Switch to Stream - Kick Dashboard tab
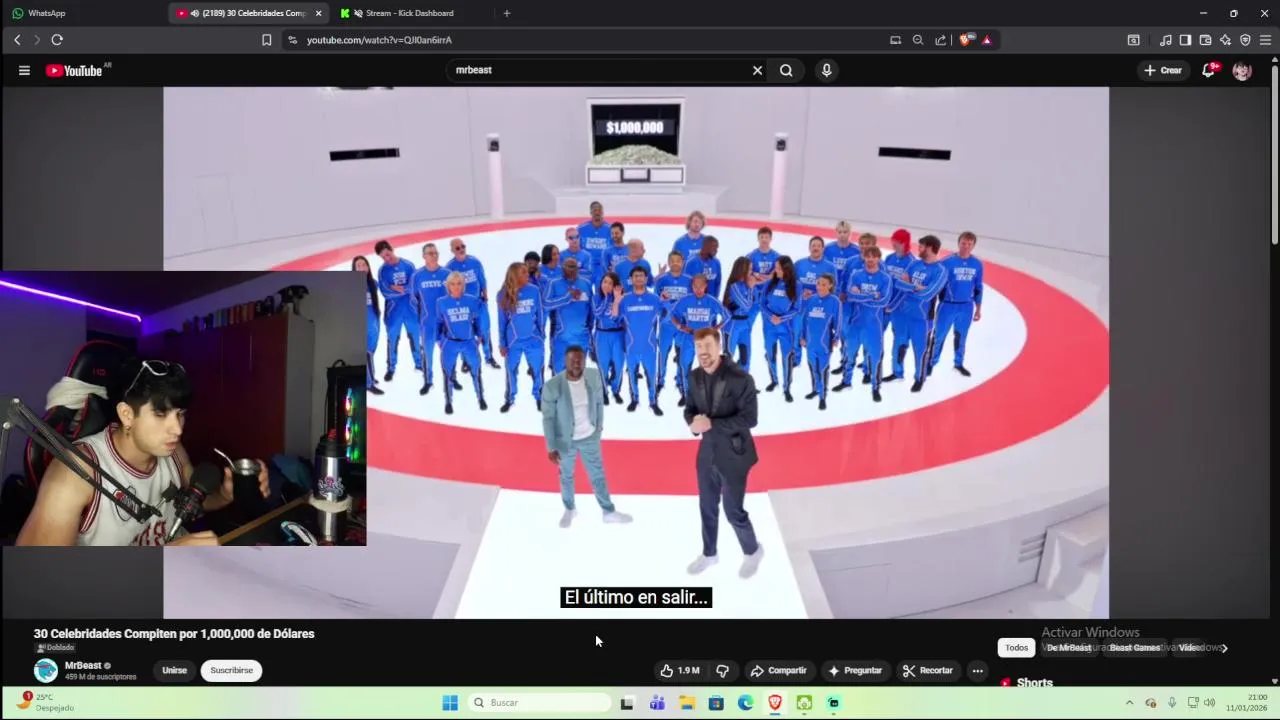The image size is (1280, 720). pyautogui.click(x=410, y=13)
